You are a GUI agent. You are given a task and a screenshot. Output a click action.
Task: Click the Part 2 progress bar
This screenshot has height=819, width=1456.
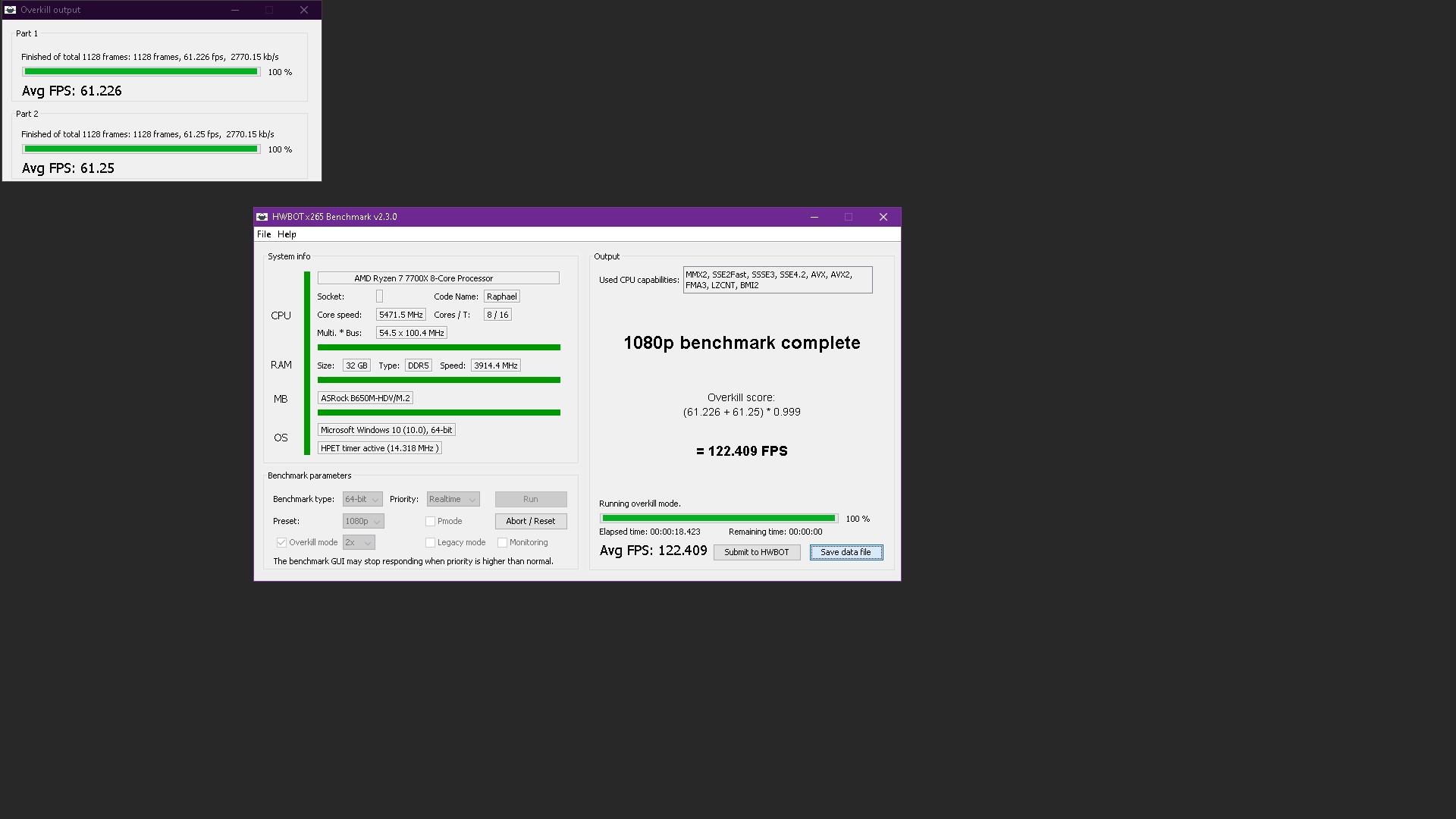pos(141,149)
